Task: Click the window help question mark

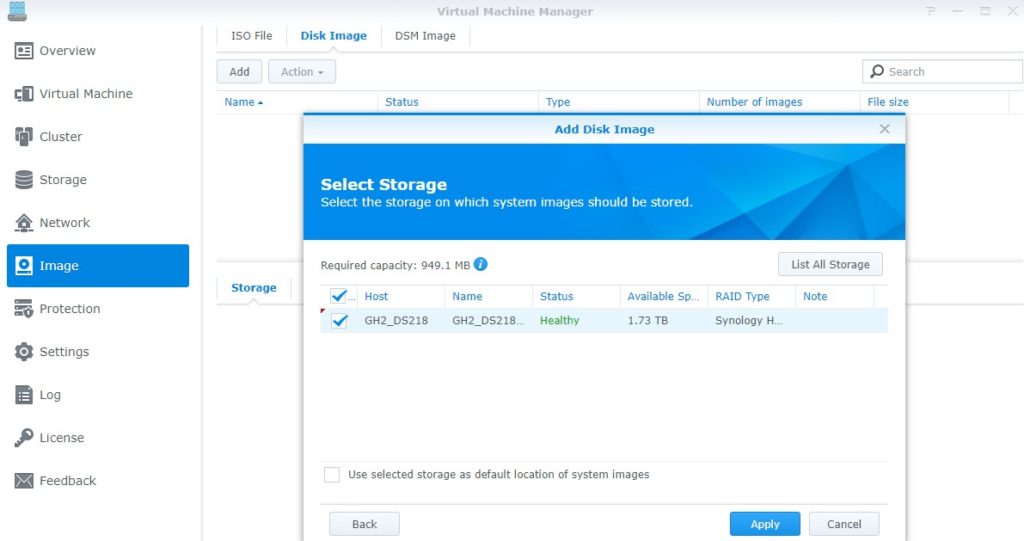Action: (x=931, y=11)
